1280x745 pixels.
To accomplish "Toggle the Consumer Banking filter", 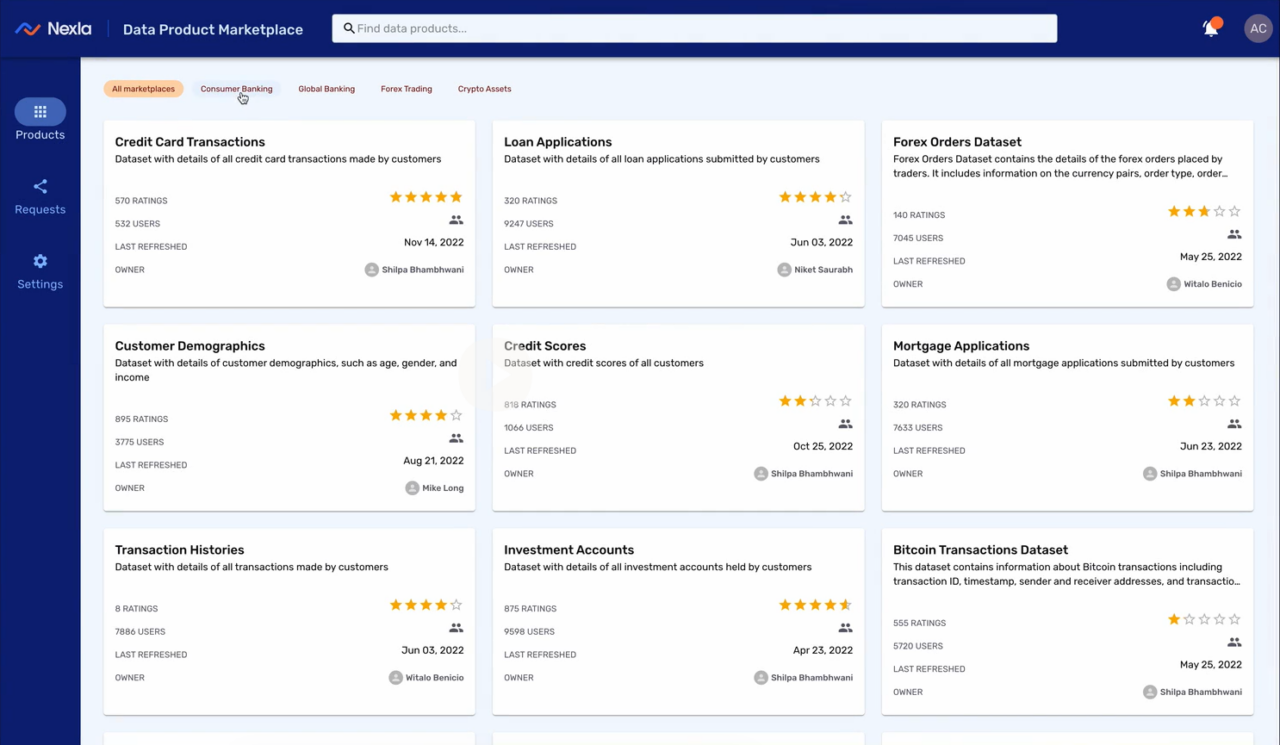I will pos(236,88).
